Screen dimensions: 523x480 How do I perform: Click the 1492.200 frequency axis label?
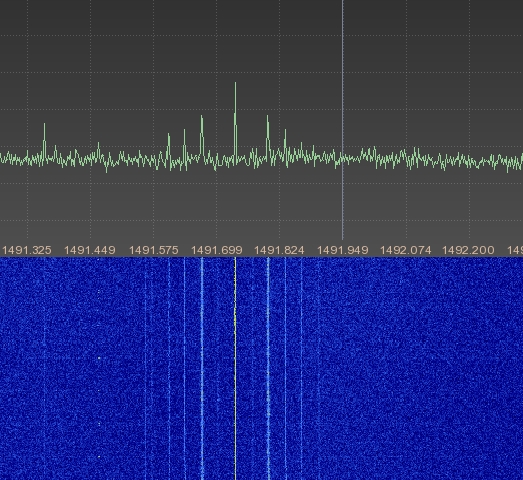click(468, 250)
